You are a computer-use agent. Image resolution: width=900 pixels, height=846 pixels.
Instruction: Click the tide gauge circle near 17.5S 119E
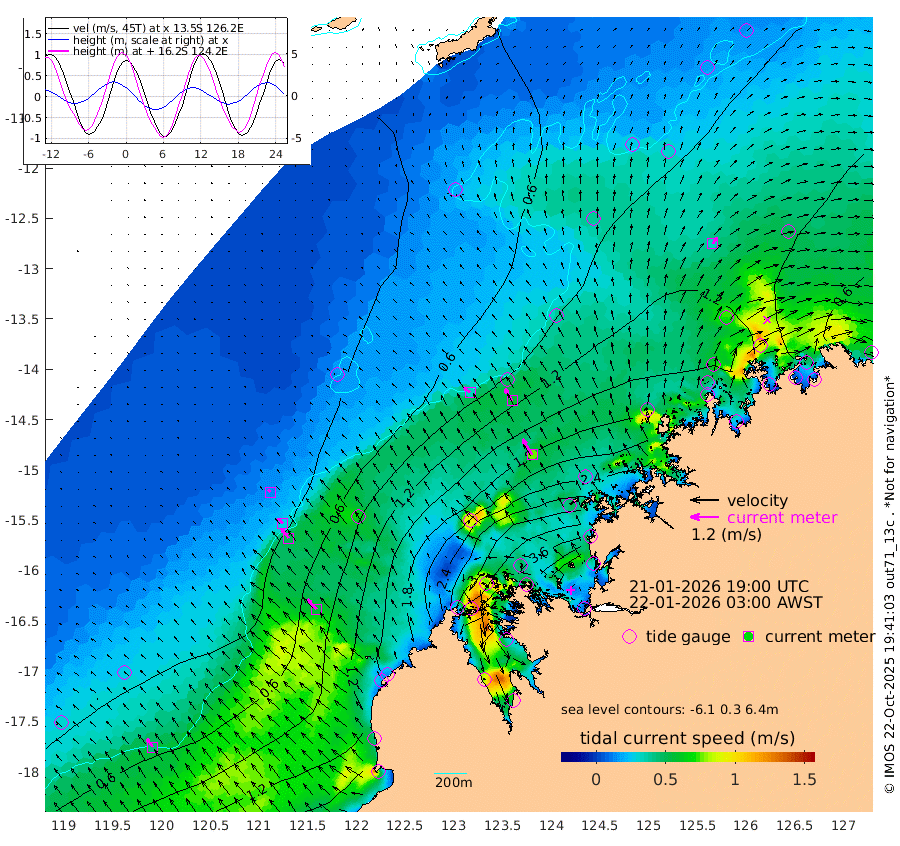61,723
